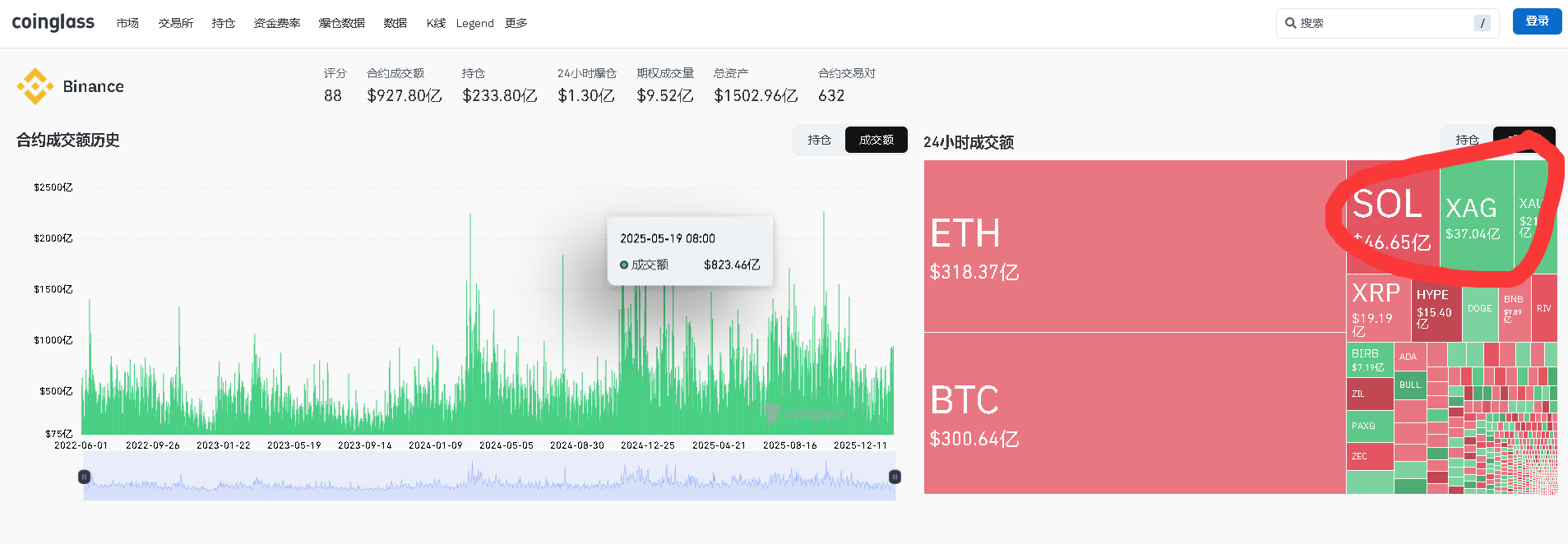Select the ETH treemap block

[1134, 247]
